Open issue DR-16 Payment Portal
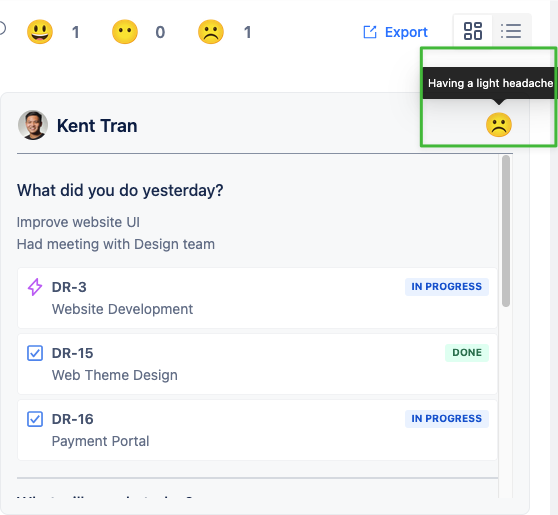 tap(257, 430)
